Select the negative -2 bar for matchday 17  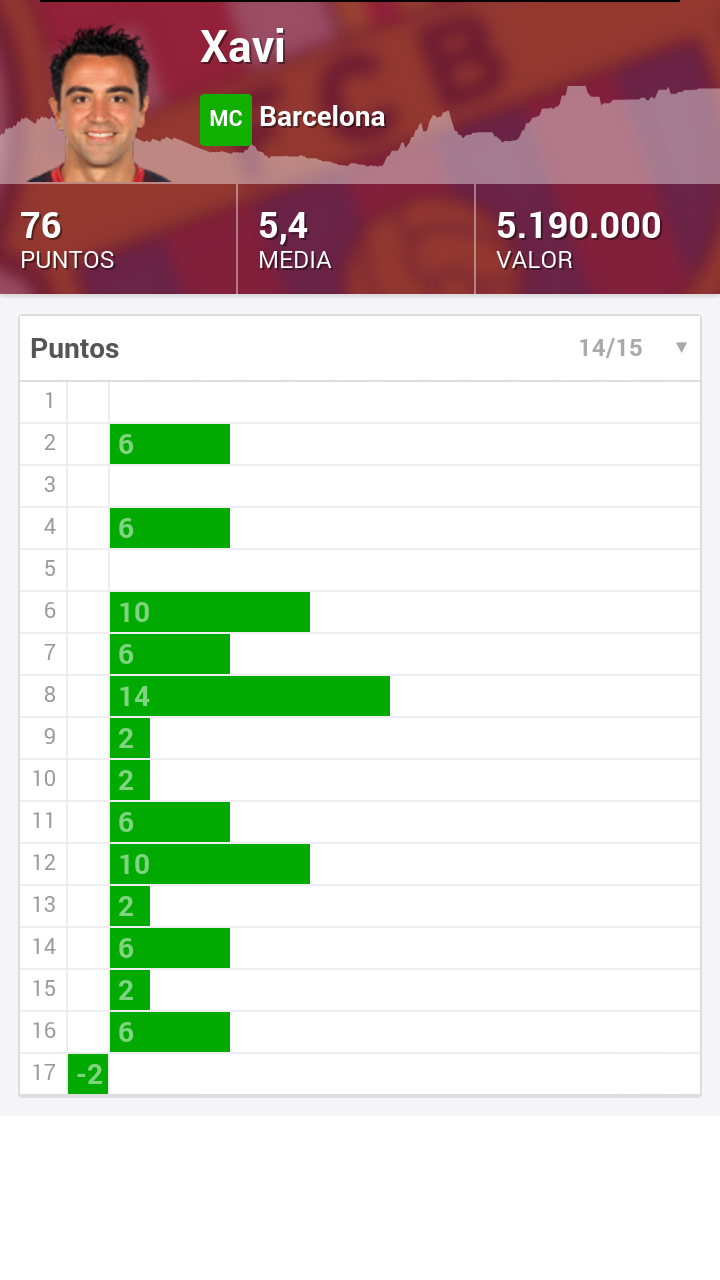coord(88,1074)
